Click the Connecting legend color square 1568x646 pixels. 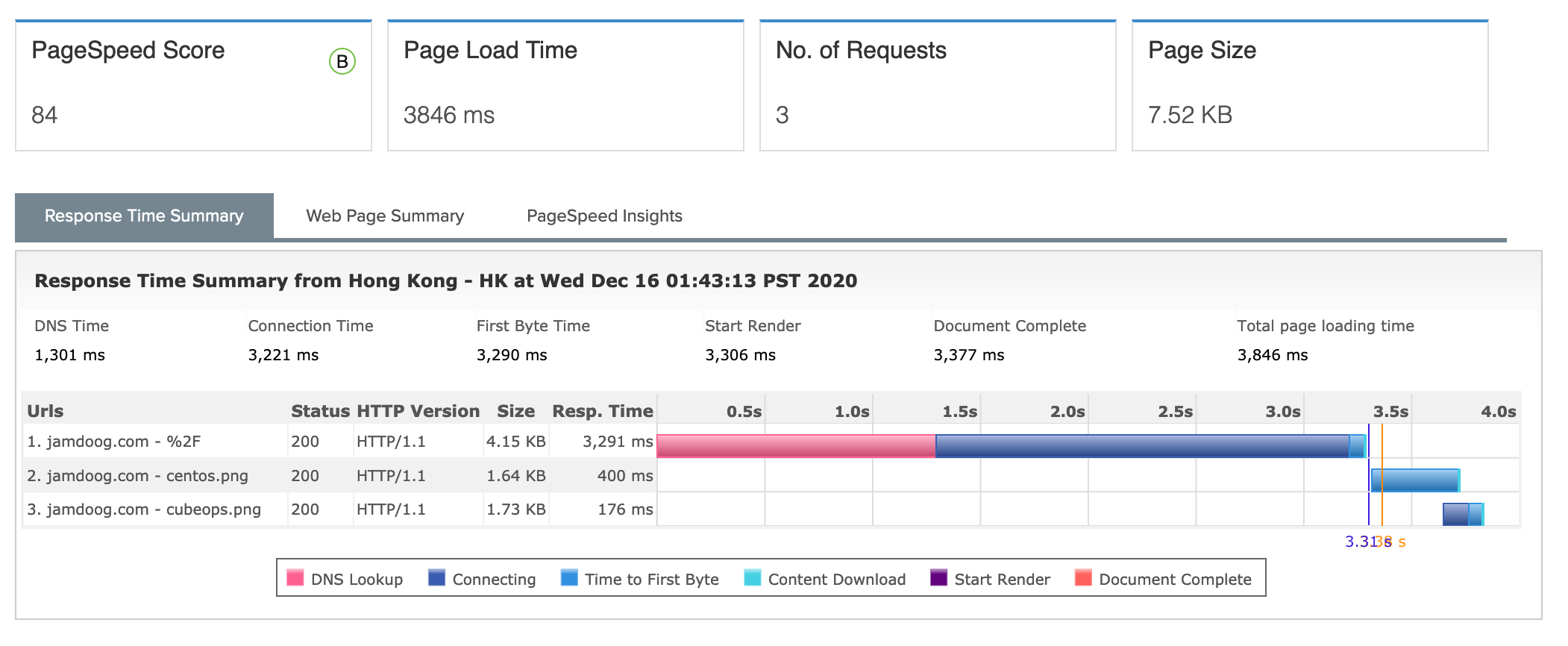(x=436, y=578)
